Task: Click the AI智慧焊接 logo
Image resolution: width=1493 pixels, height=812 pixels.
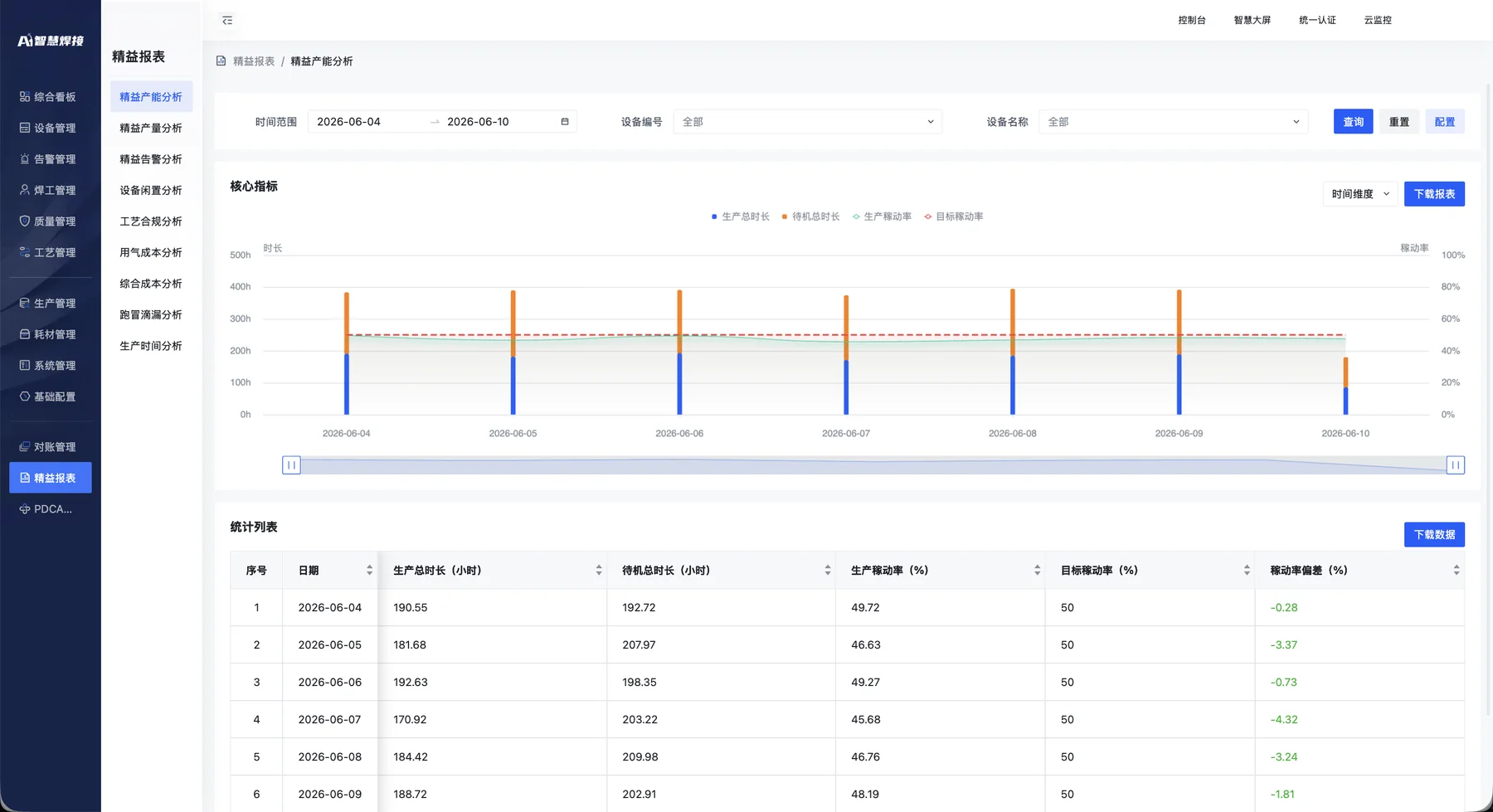Action: point(51,41)
